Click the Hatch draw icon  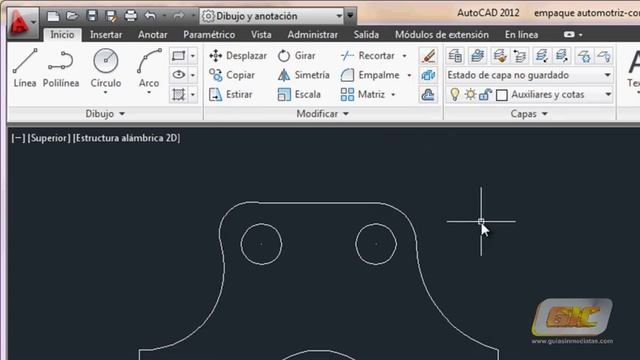[179, 94]
